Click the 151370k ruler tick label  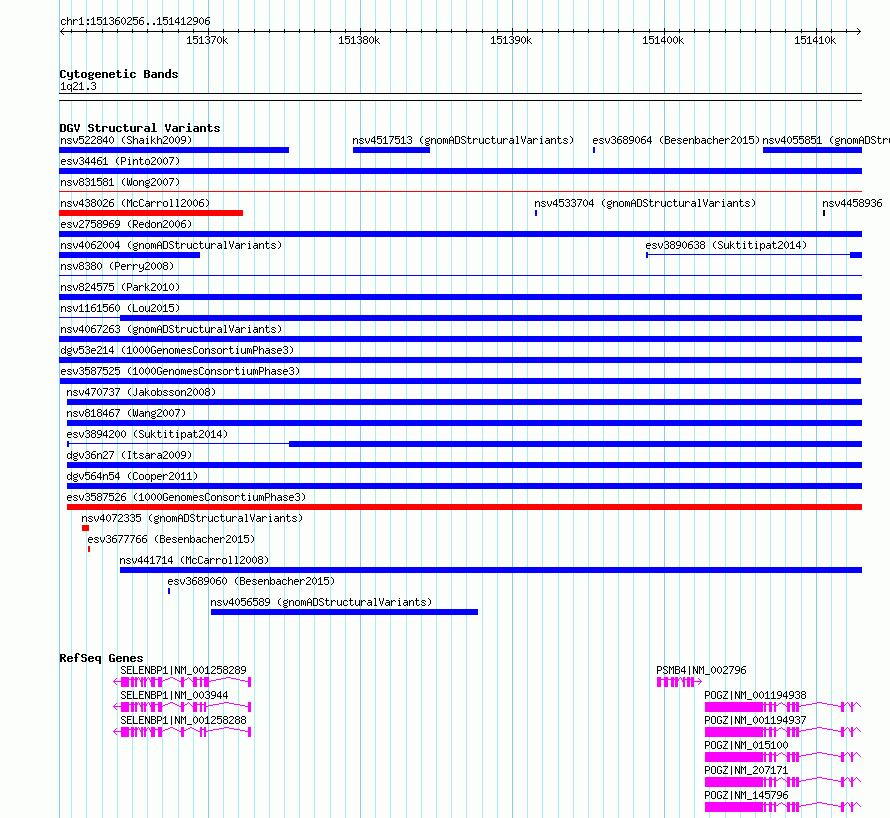(207, 40)
